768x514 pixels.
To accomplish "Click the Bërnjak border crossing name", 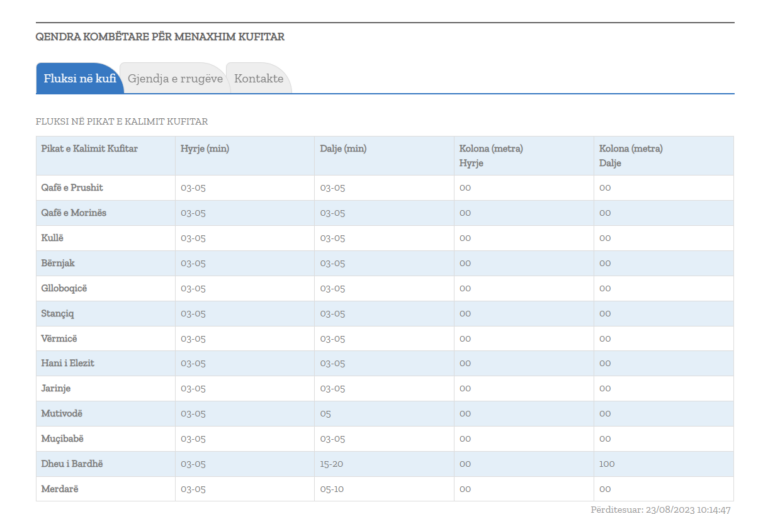I will [58, 263].
